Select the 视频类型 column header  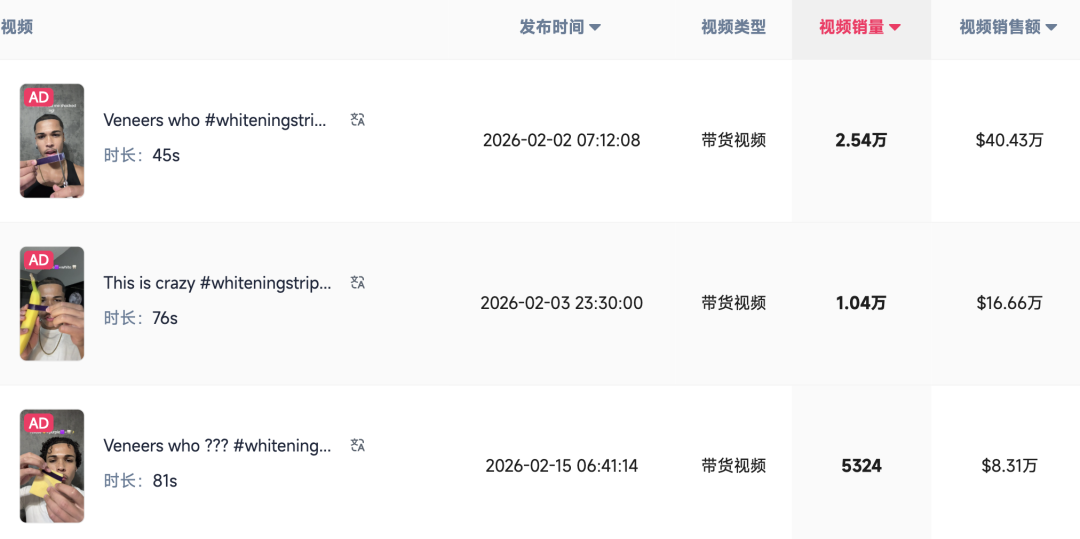coord(733,28)
